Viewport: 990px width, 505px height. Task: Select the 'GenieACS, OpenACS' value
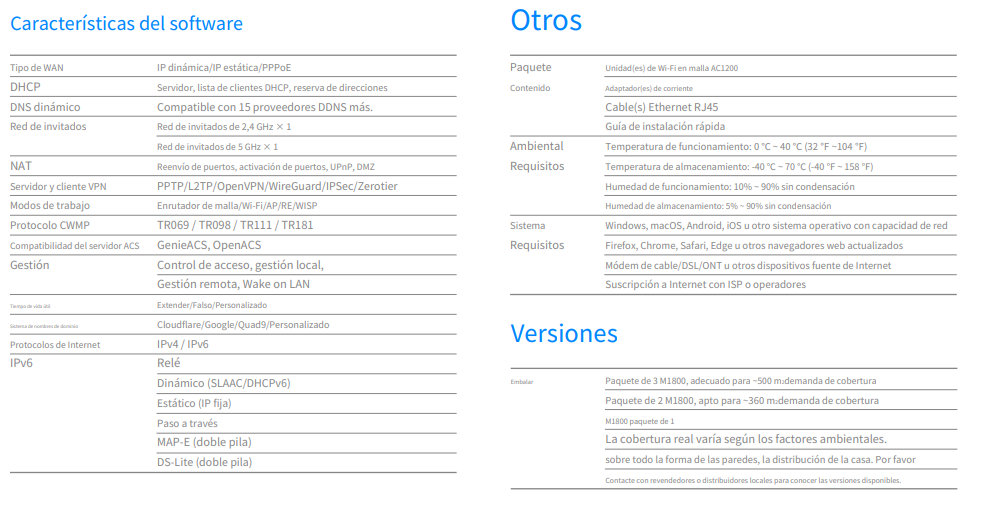coord(209,245)
